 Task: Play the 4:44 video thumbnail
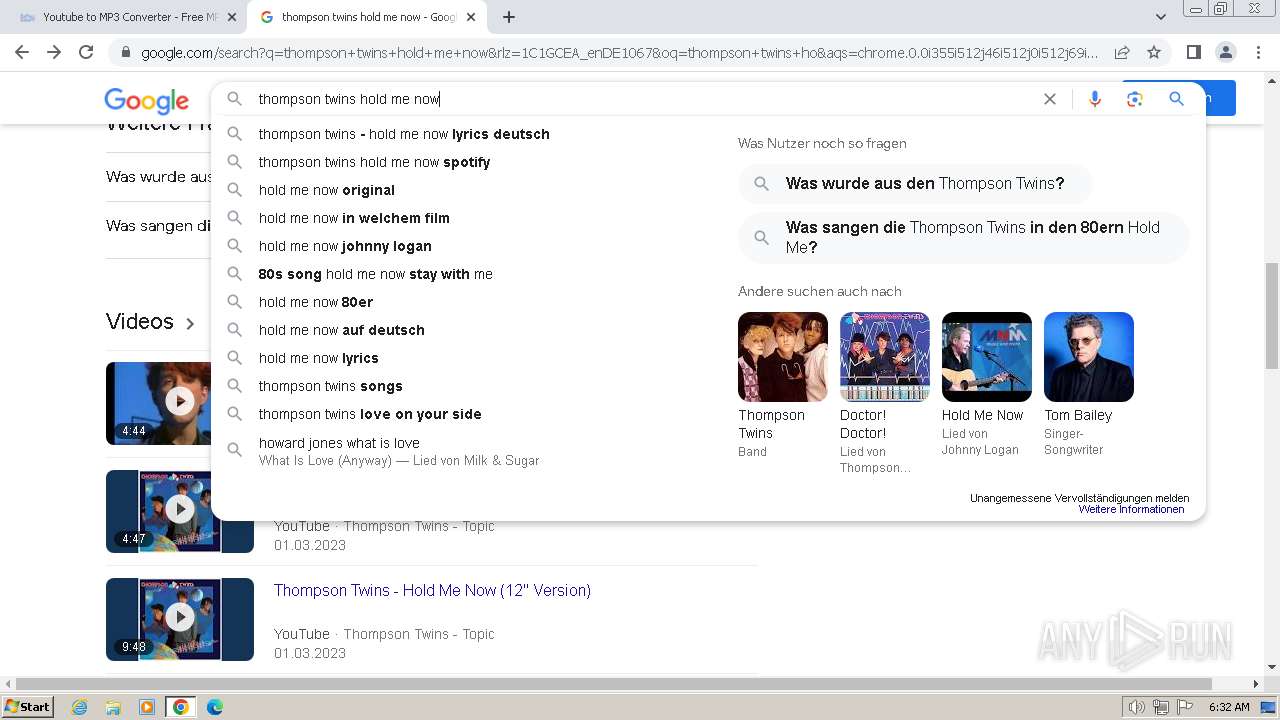[x=180, y=402]
